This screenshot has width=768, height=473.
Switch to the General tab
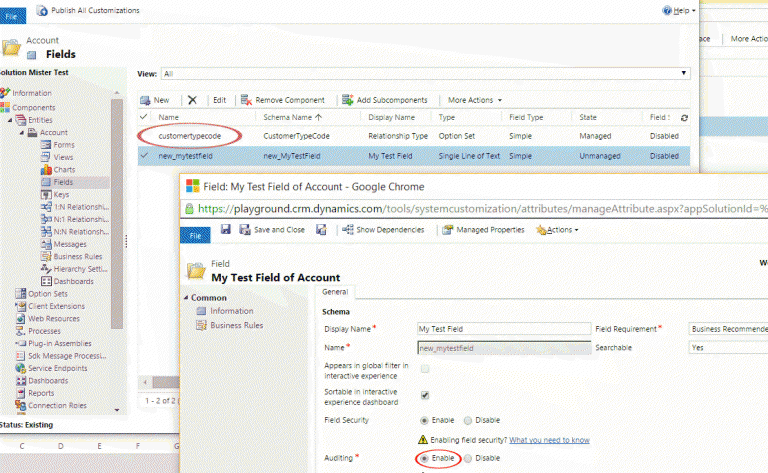coord(335,292)
